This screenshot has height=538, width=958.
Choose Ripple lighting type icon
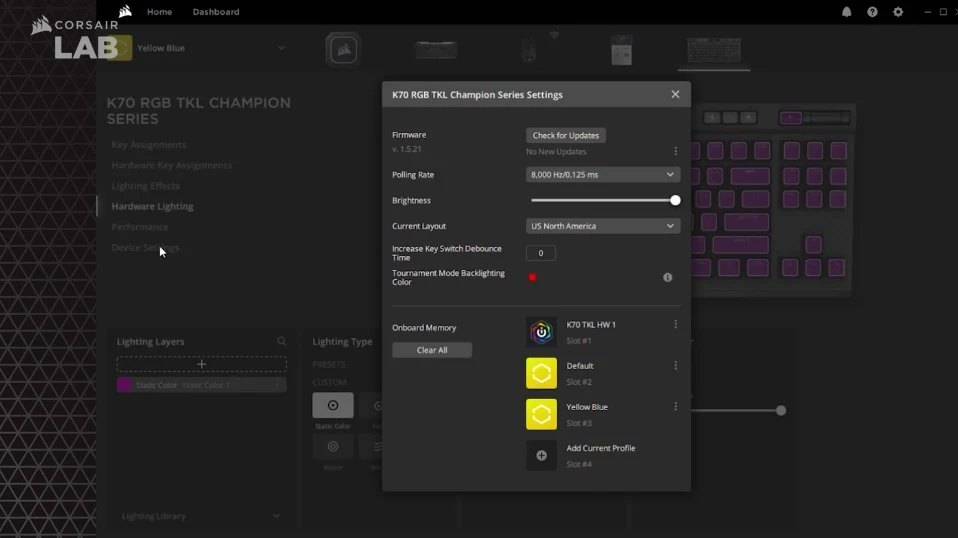tap(333, 447)
